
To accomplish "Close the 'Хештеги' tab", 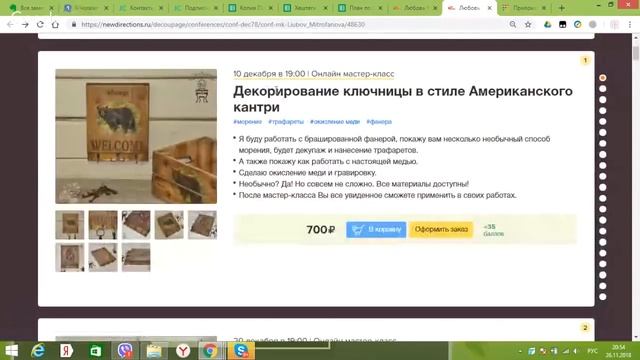I will coord(325,8).
